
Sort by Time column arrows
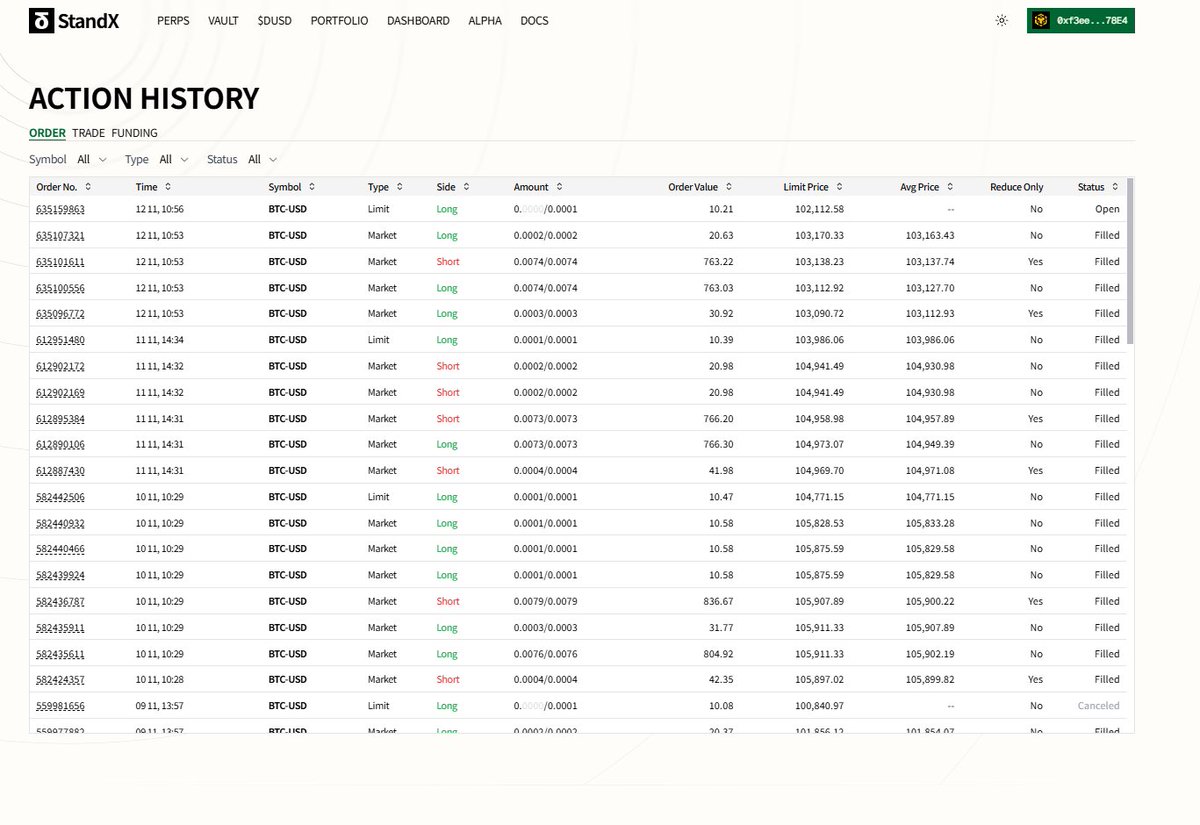click(167, 187)
